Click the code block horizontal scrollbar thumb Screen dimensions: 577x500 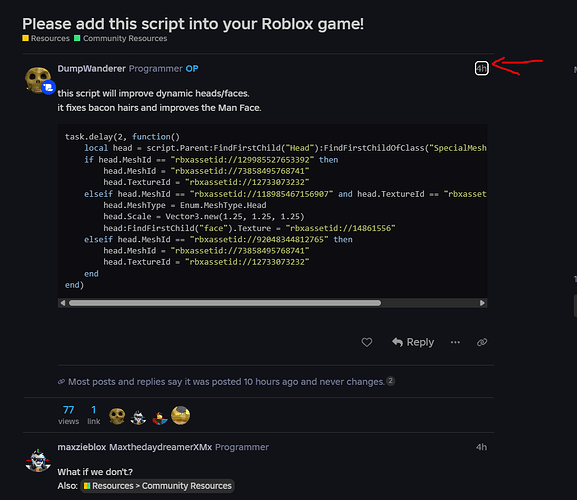pyautogui.click(x=225, y=303)
